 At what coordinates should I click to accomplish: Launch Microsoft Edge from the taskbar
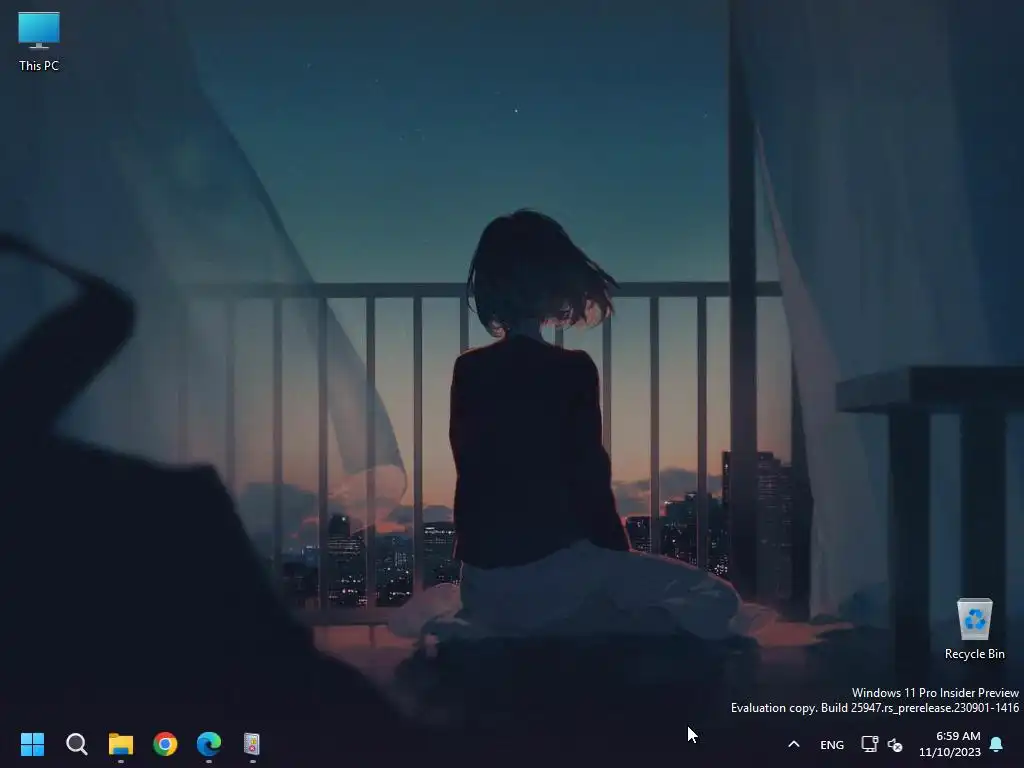click(209, 744)
